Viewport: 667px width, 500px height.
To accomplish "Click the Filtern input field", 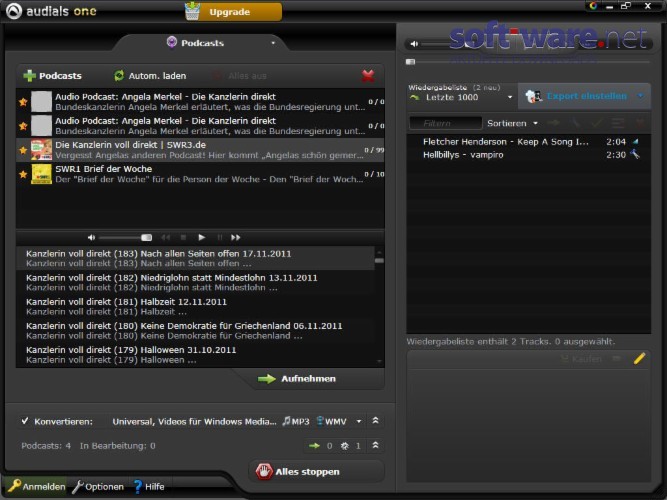I will 445,123.
